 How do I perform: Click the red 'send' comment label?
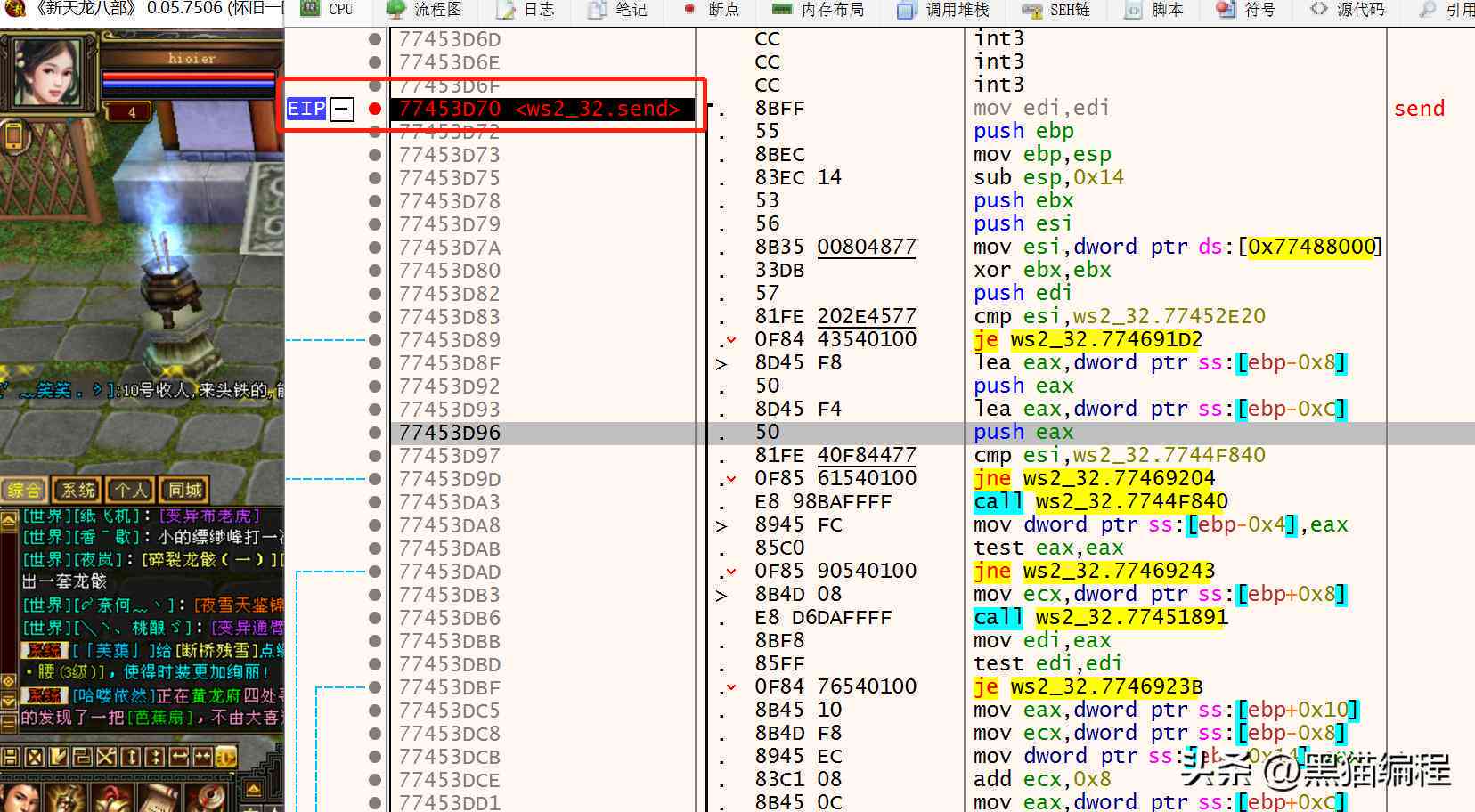(1419, 109)
